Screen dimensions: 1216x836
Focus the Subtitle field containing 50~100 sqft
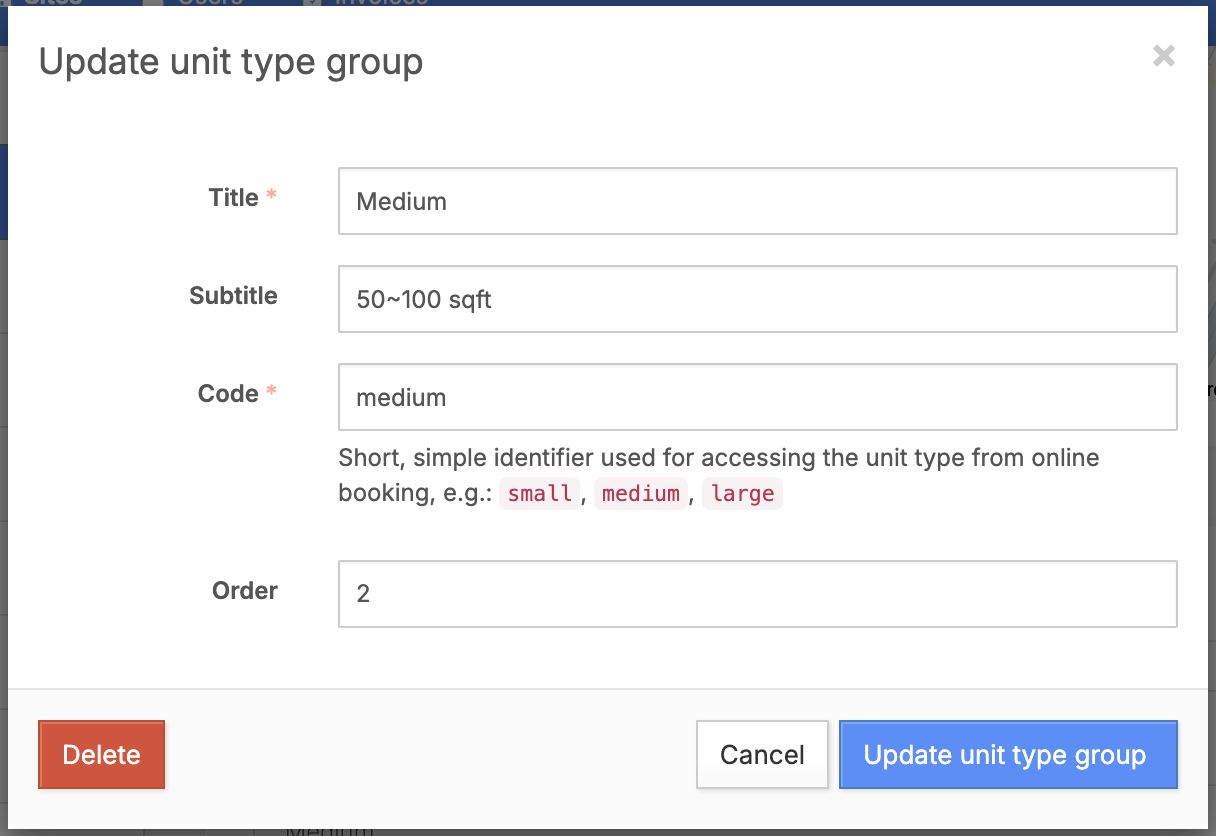coord(757,299)
